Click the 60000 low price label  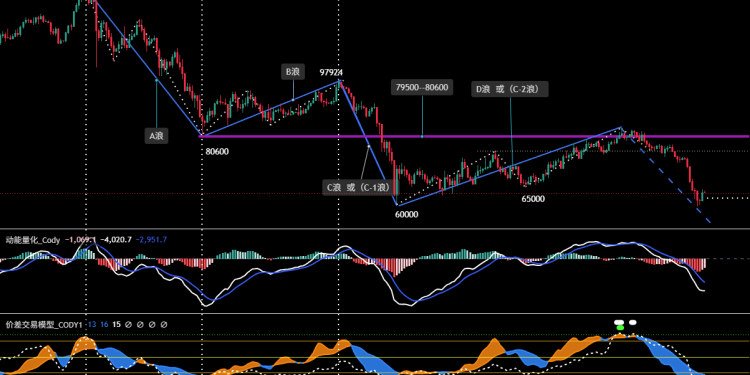tap(407, 215)
